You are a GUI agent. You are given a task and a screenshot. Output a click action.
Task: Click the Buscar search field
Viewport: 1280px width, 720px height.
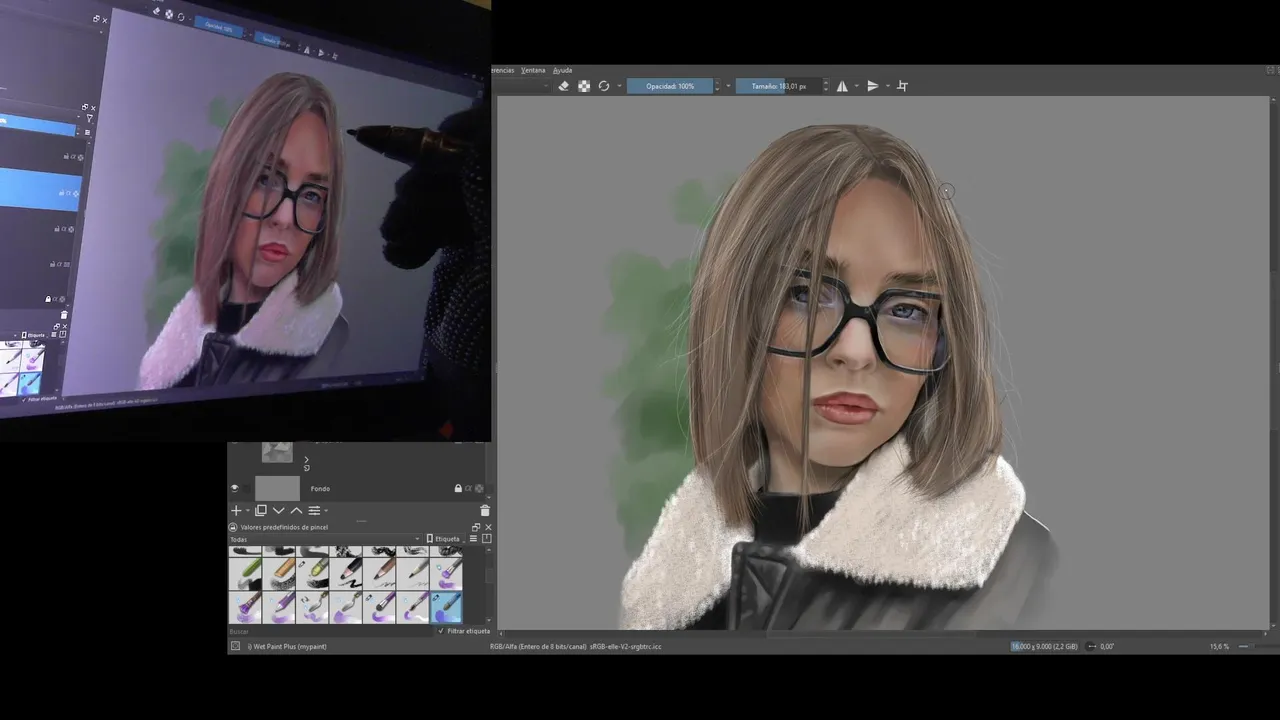[x=330, y=631]
